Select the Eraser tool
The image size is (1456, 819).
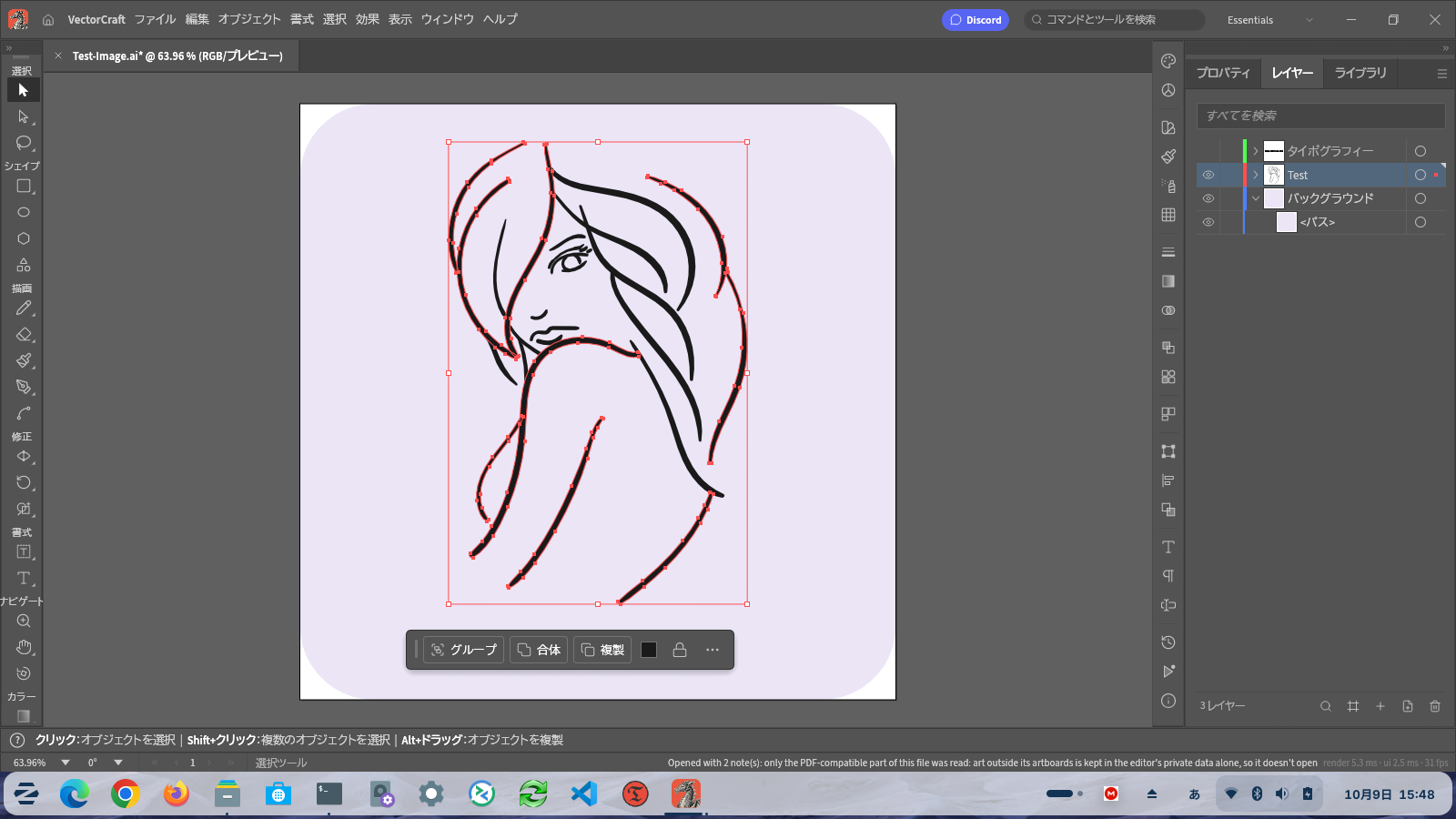coord(24,335)
